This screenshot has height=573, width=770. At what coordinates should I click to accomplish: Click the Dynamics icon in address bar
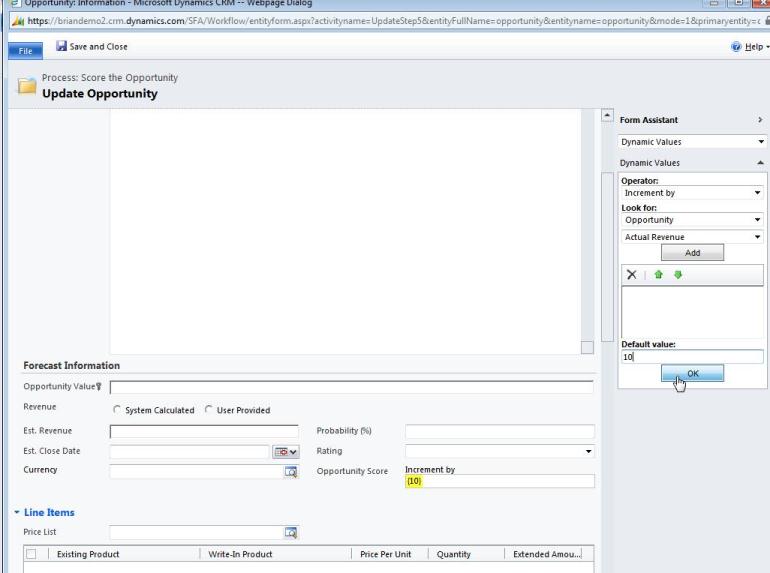tap(18, 21)
